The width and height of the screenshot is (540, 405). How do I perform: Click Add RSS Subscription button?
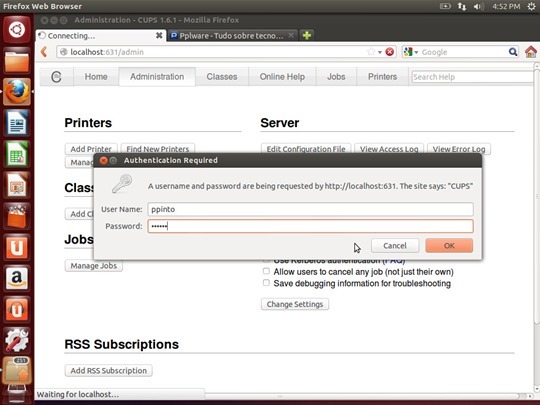click(x=108, y=371)
